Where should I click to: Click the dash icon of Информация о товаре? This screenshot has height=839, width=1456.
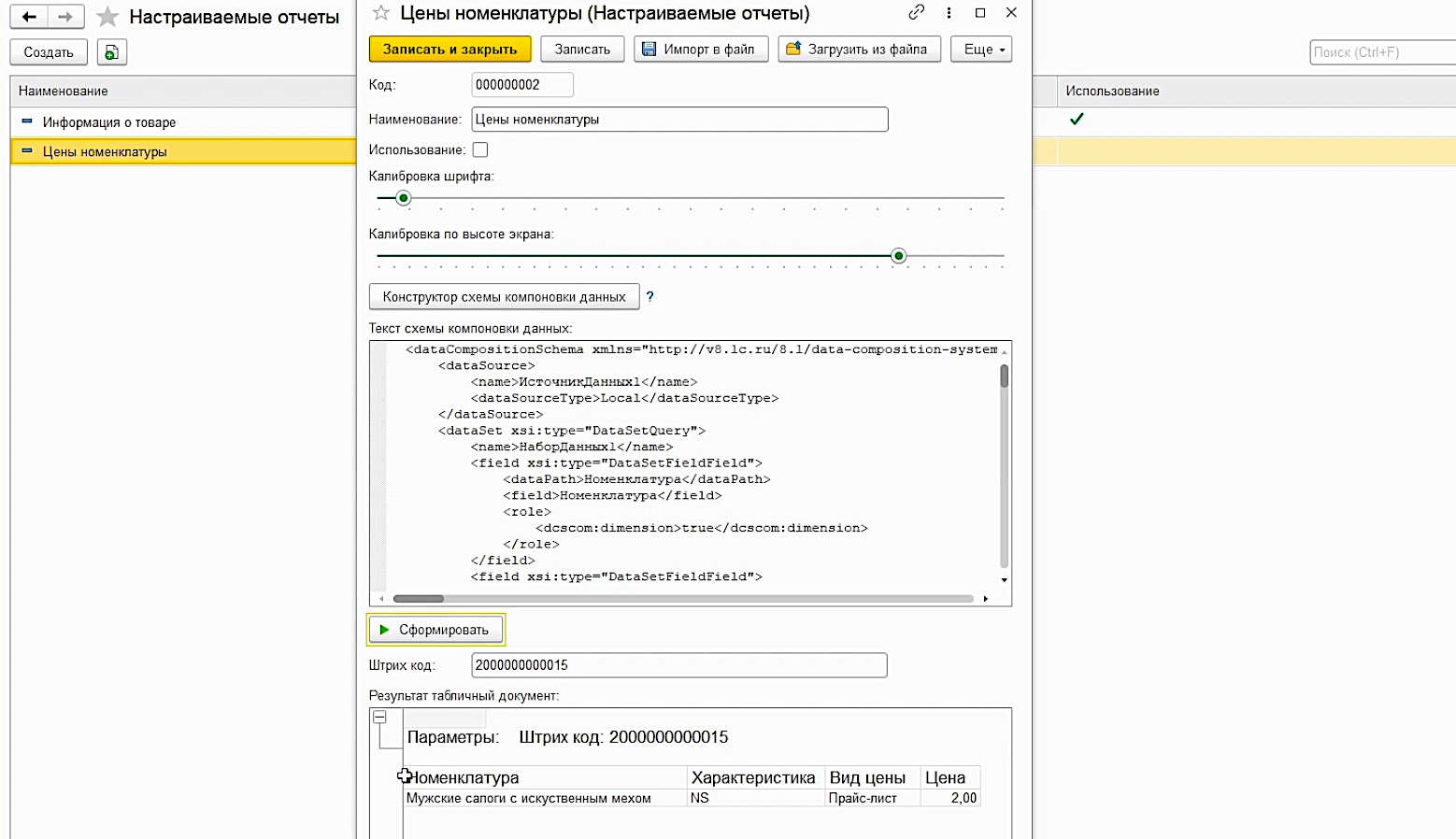(27, 121)
